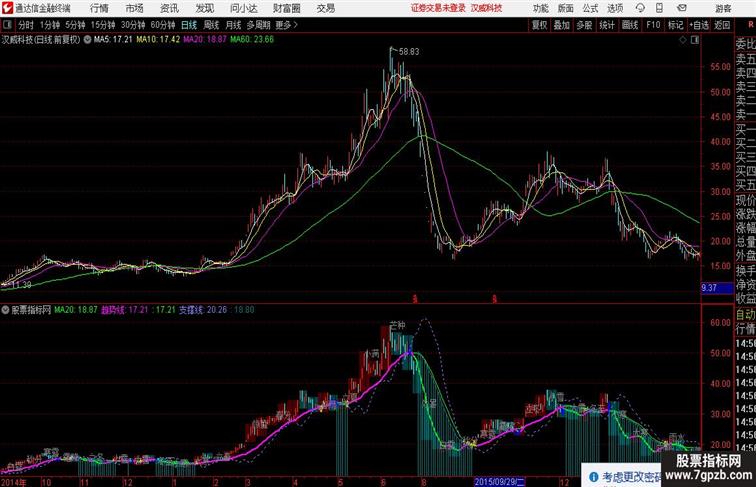Screen dimensions: 756x487
Task: Select the 周线 weekly period
Action: tap(211, 25)
